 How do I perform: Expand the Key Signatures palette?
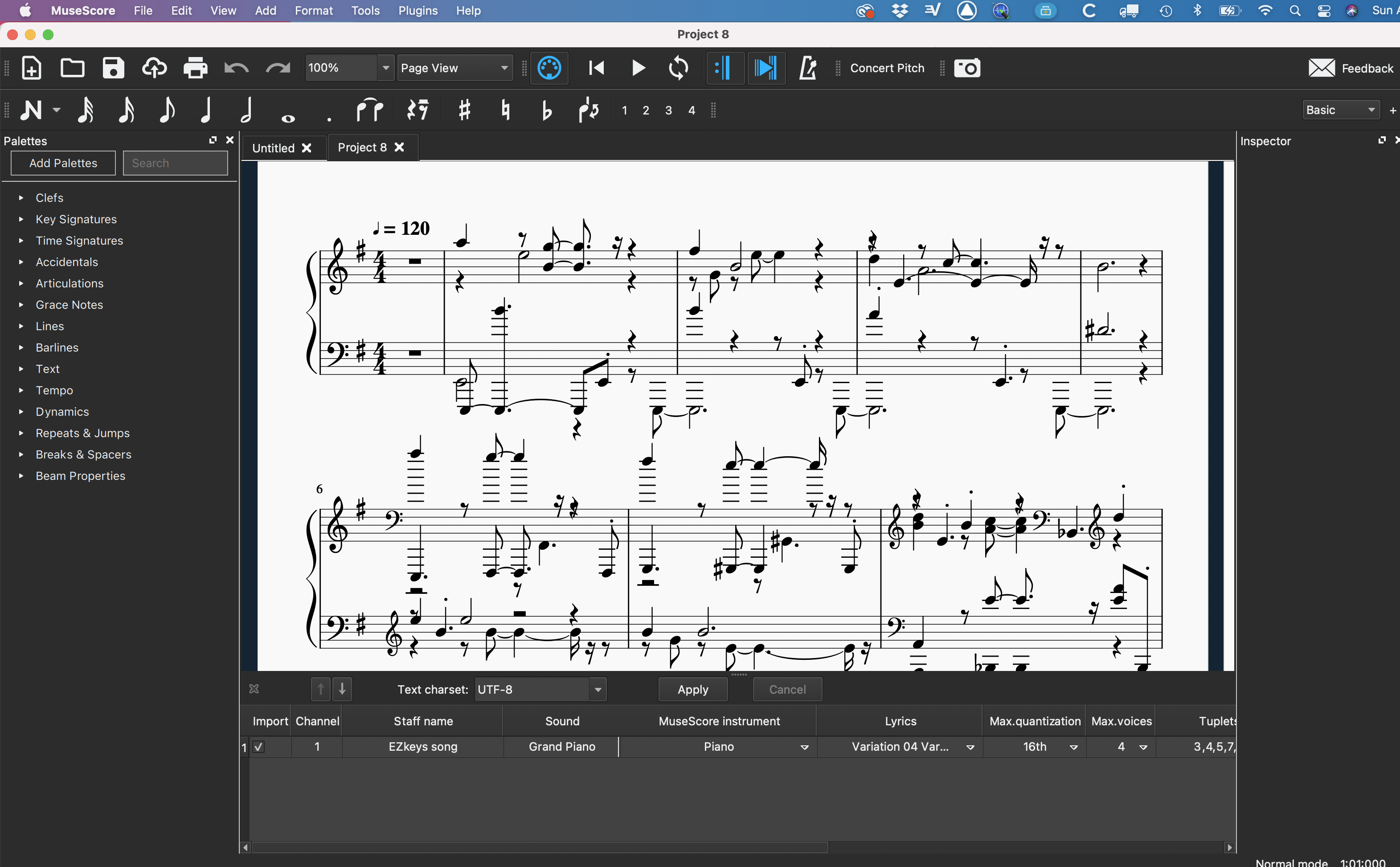tap(21, 219)
